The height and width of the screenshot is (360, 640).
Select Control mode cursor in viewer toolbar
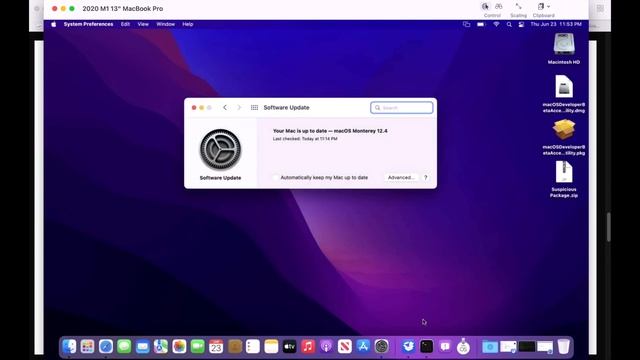[485, 7]
